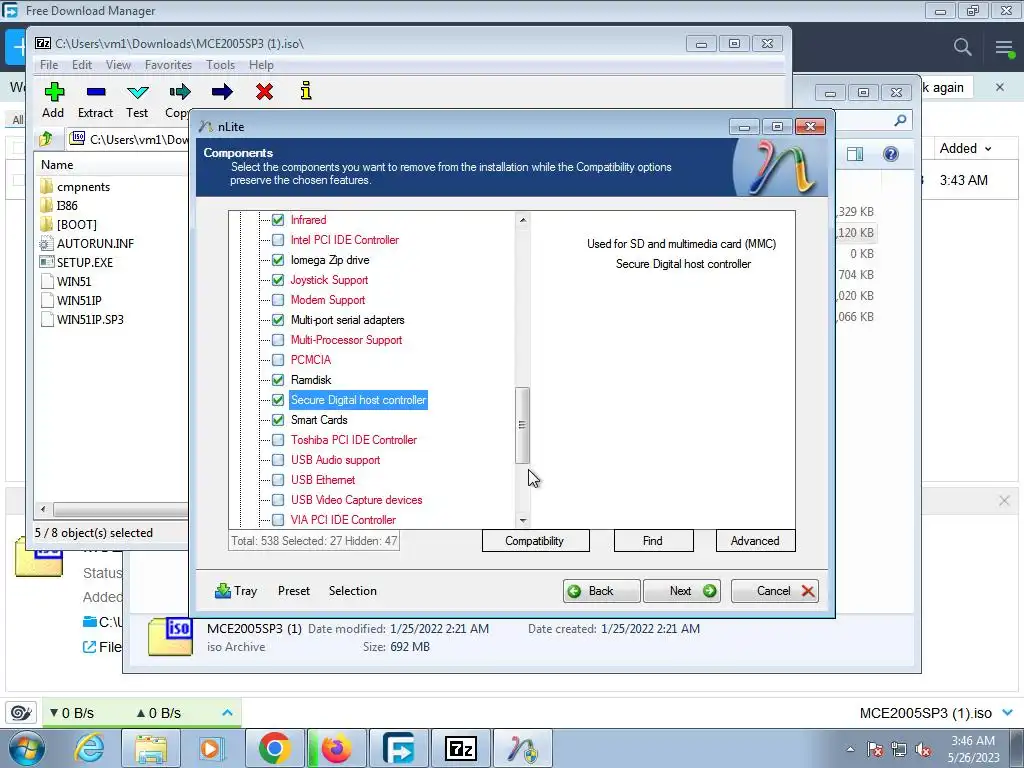Open Firefox from taskbar
The image size is (1024, 768).
(x=336, y=748)
